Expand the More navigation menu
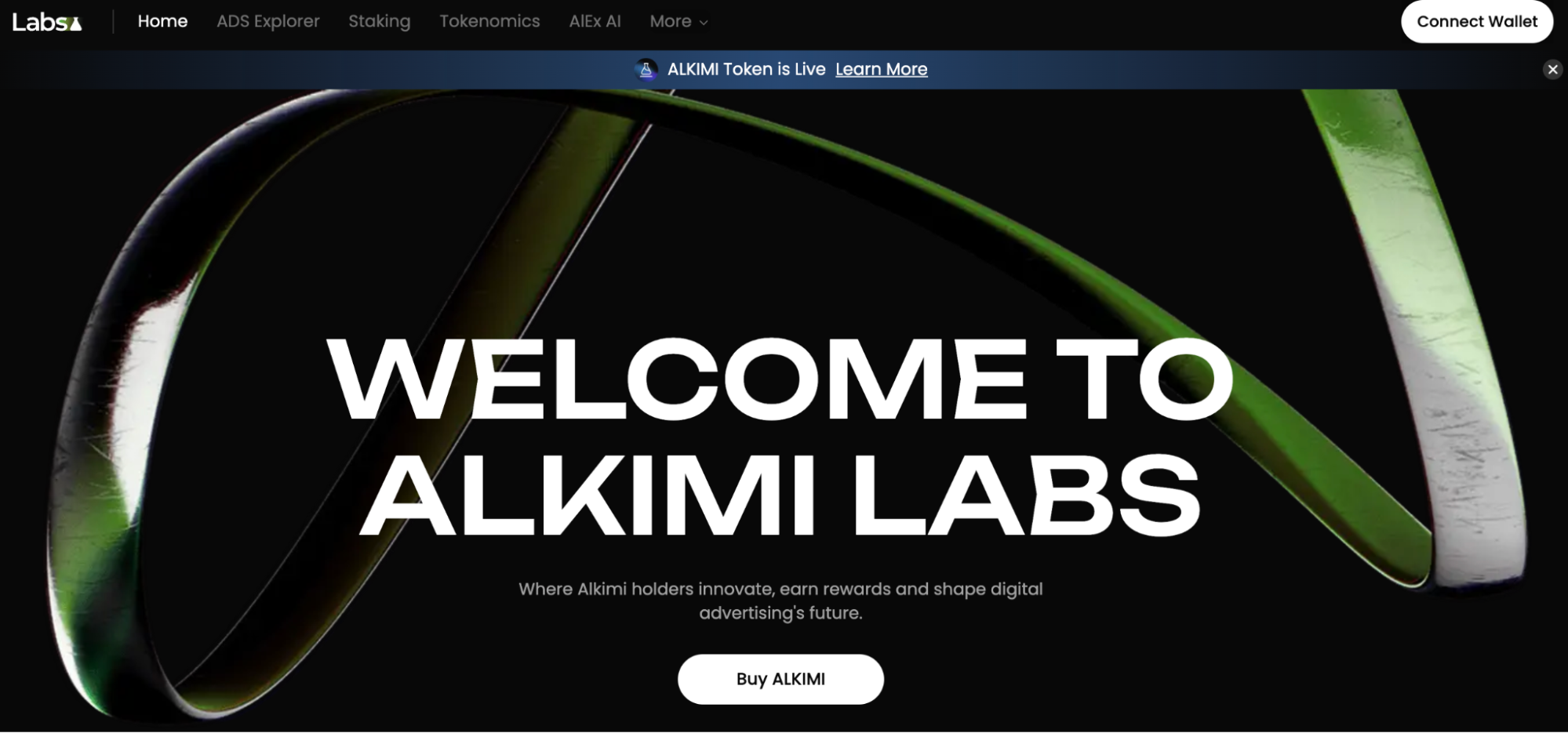The image size is (1568, 733). click(678, 21)
